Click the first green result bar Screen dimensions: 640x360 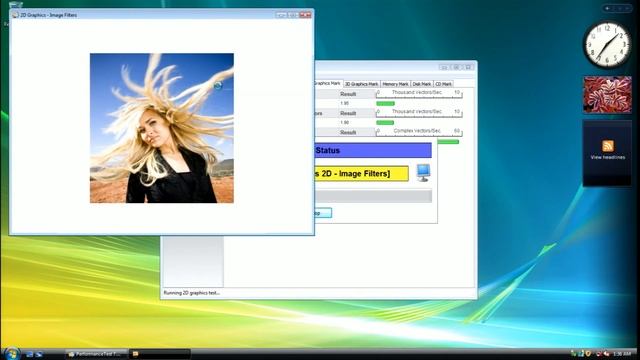point(385,104)
